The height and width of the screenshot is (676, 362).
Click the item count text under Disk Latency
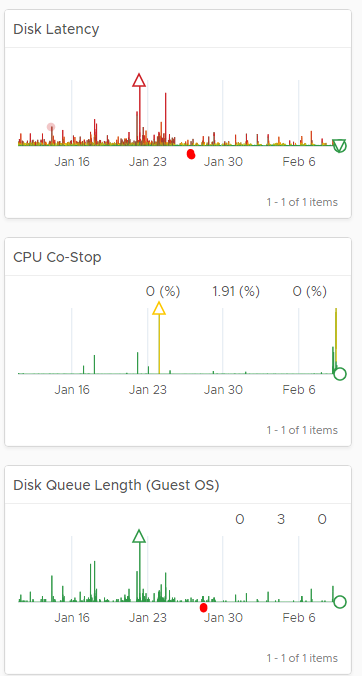coord(302,202)
